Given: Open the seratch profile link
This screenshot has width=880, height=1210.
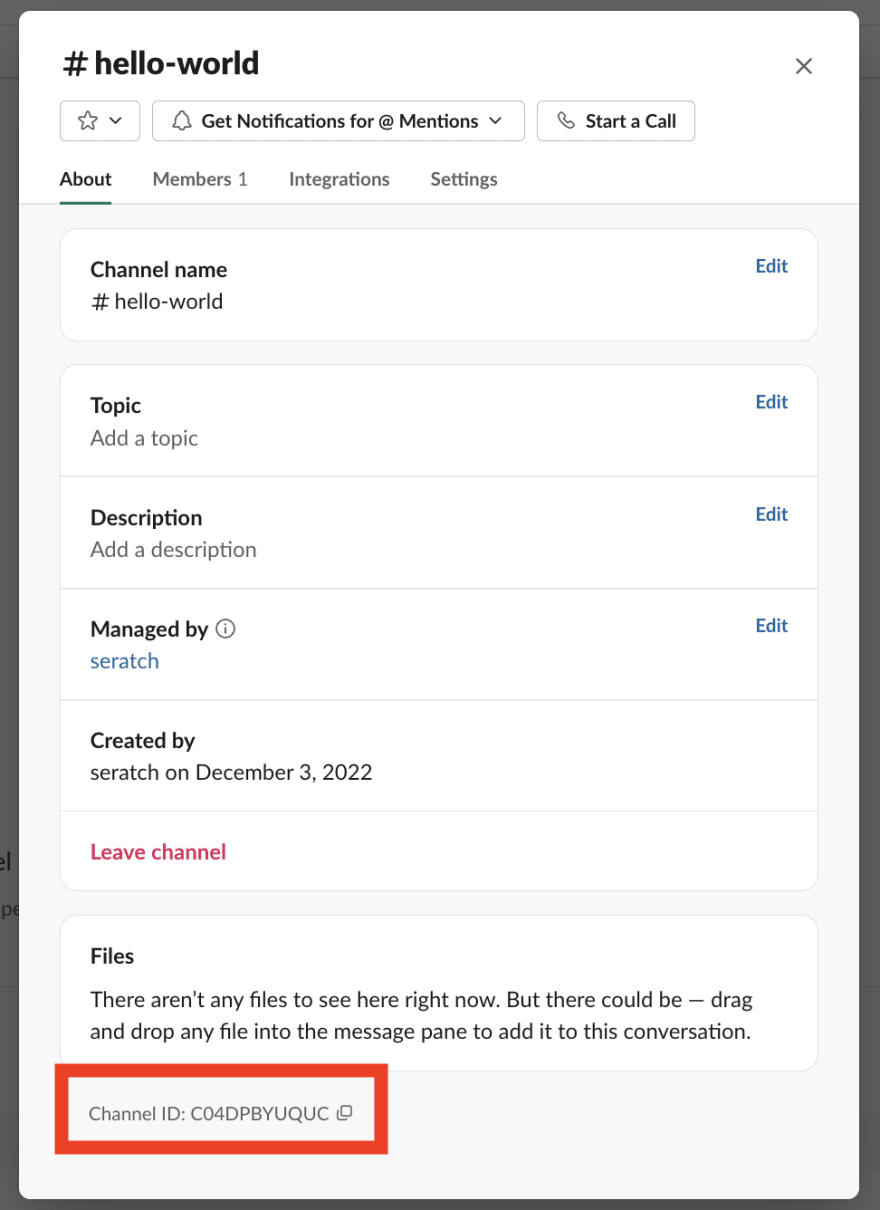Looking at the screenshot, I should pyautogui.click(x=124, y=661).
